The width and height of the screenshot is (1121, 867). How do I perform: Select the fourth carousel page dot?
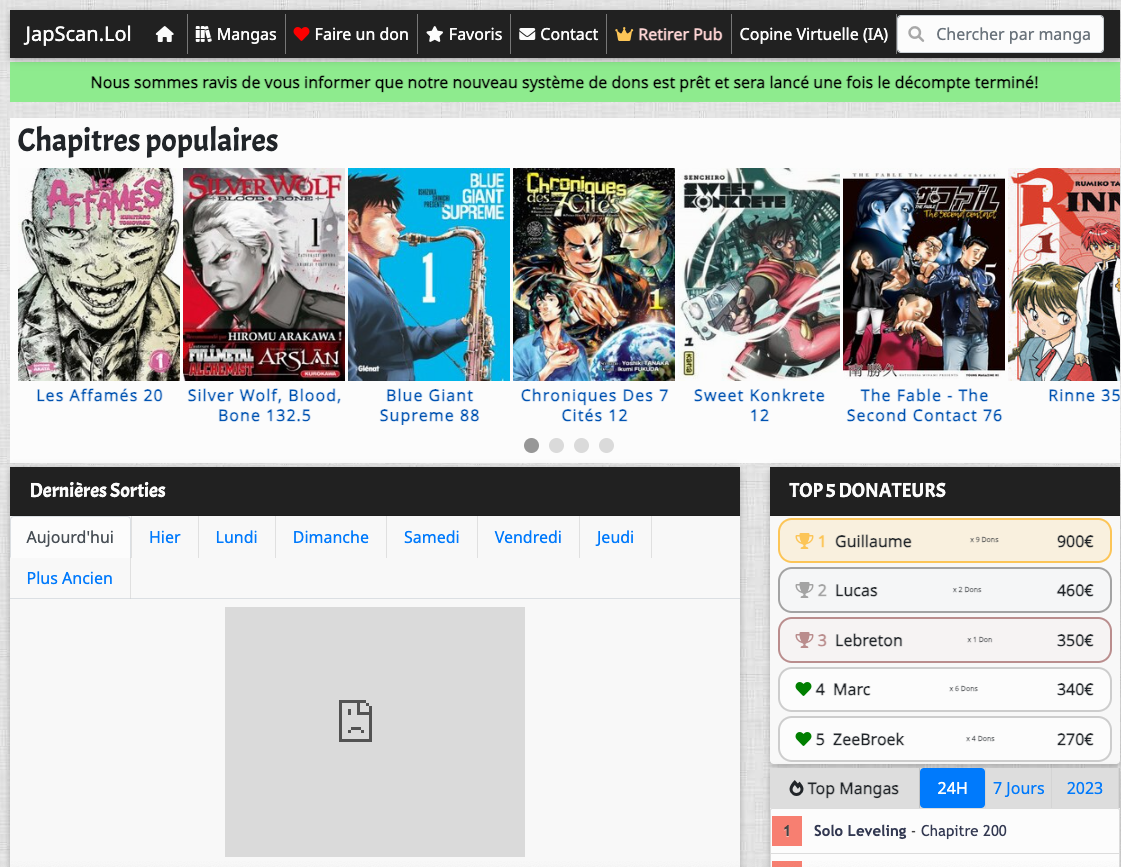pyautogui.click(x=606, y=445)
